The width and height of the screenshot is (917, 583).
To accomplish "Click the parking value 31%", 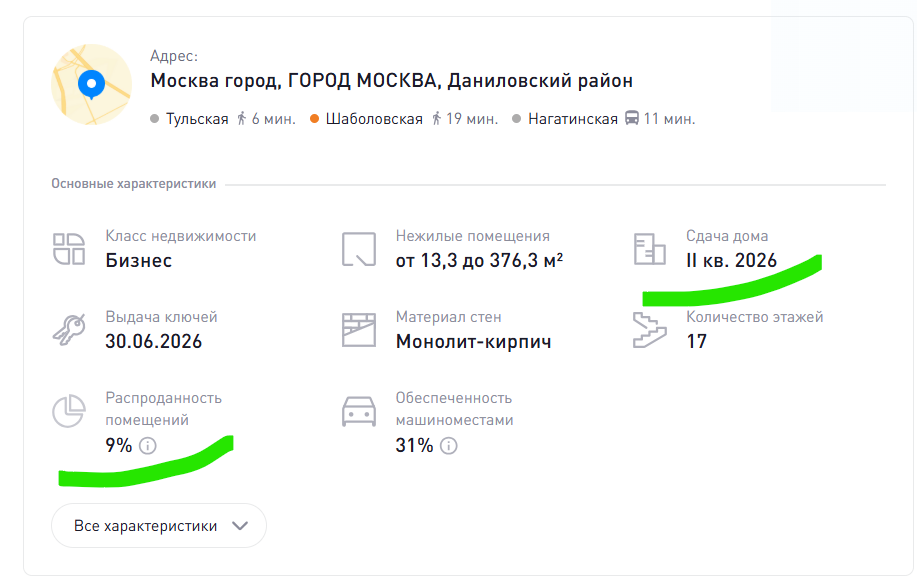I will 414,446.
